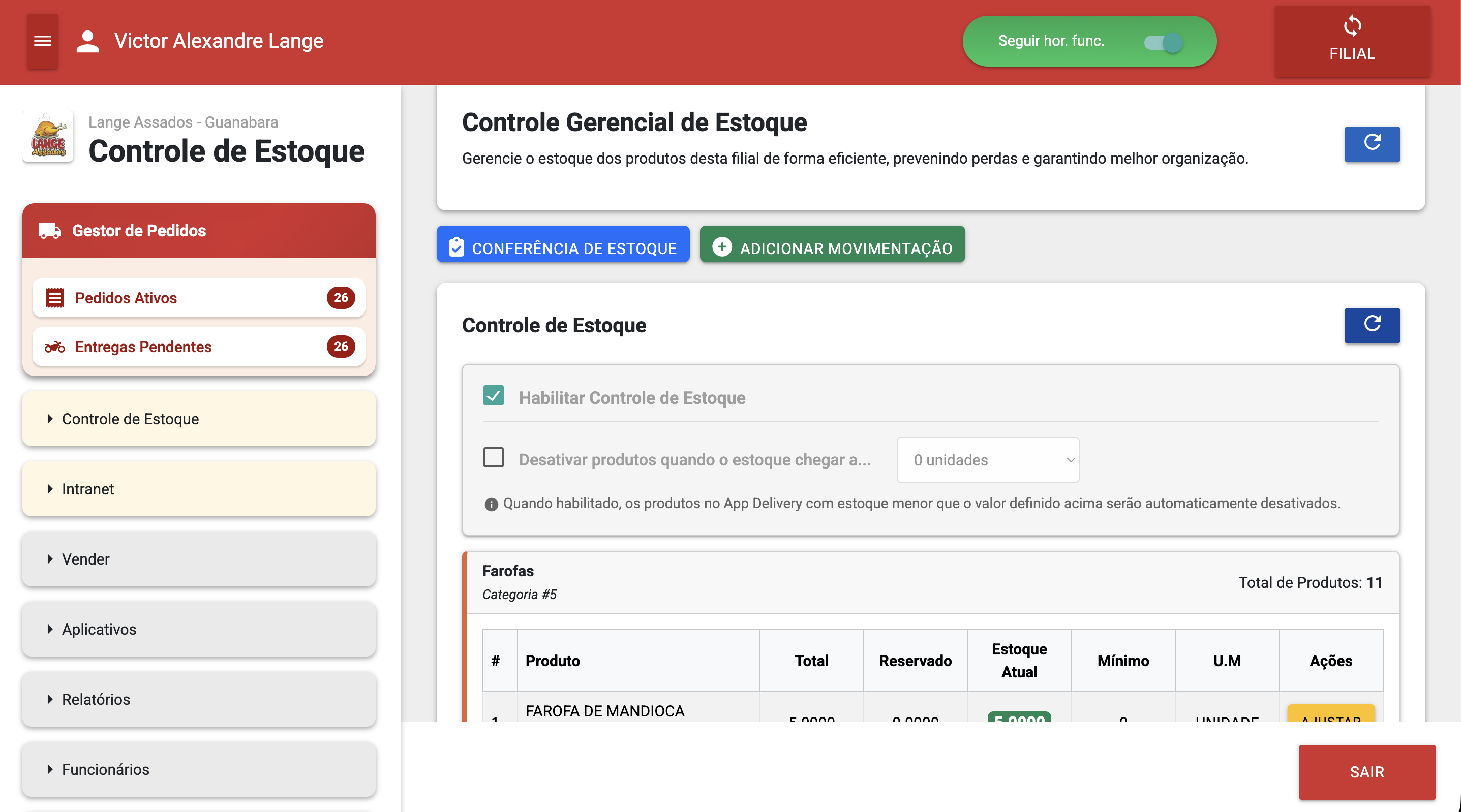Uncheck Habilitar Controle de Estoque
This screenshot has height=812, width=1461.
[494, 396]
